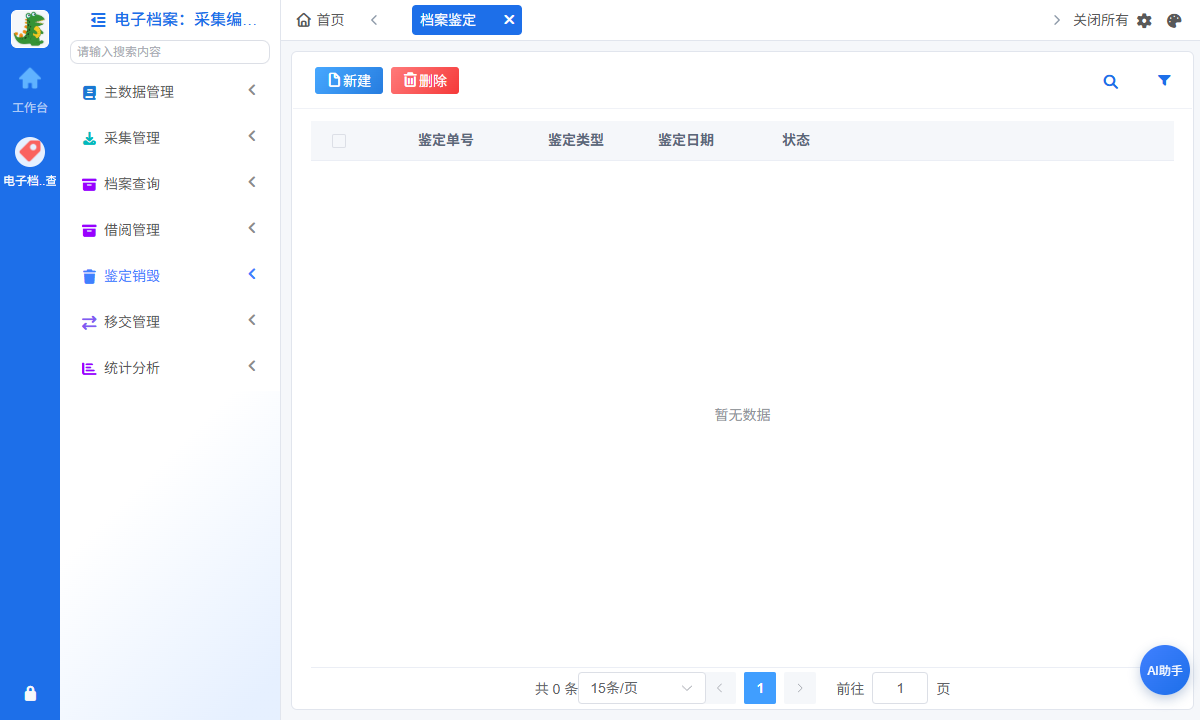The image size is (1200, 720).
Task: Collapse sidebar with the menu fold icon
Action: click(98, 19)
